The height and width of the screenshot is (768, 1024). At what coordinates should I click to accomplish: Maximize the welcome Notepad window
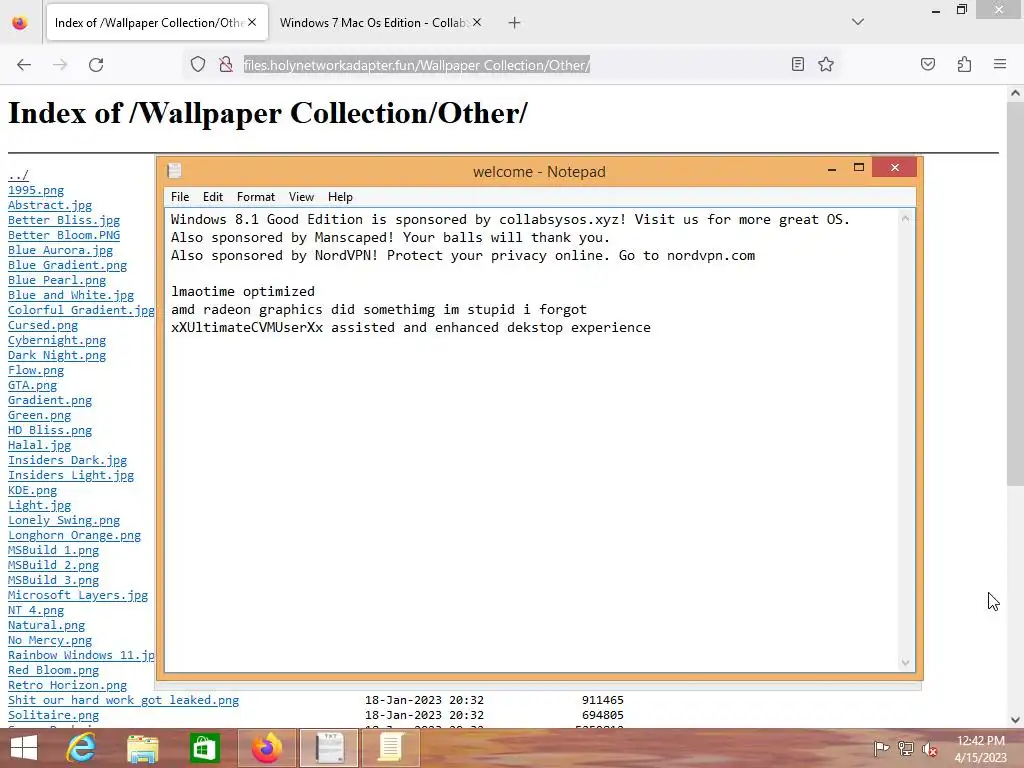859,168
